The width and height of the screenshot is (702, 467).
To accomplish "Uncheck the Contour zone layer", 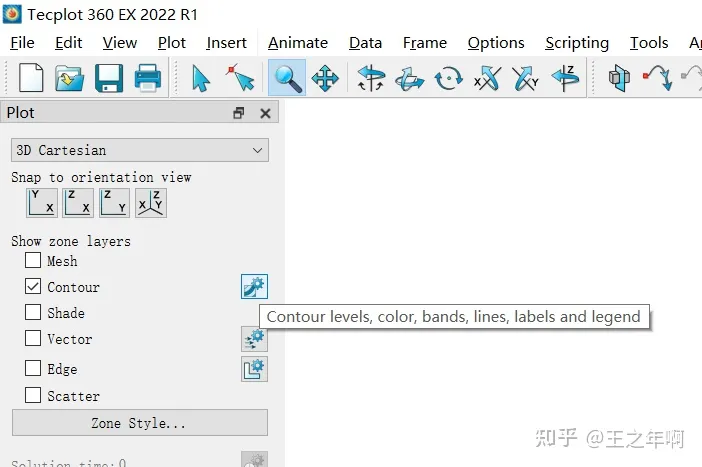I will pos(33,286).
